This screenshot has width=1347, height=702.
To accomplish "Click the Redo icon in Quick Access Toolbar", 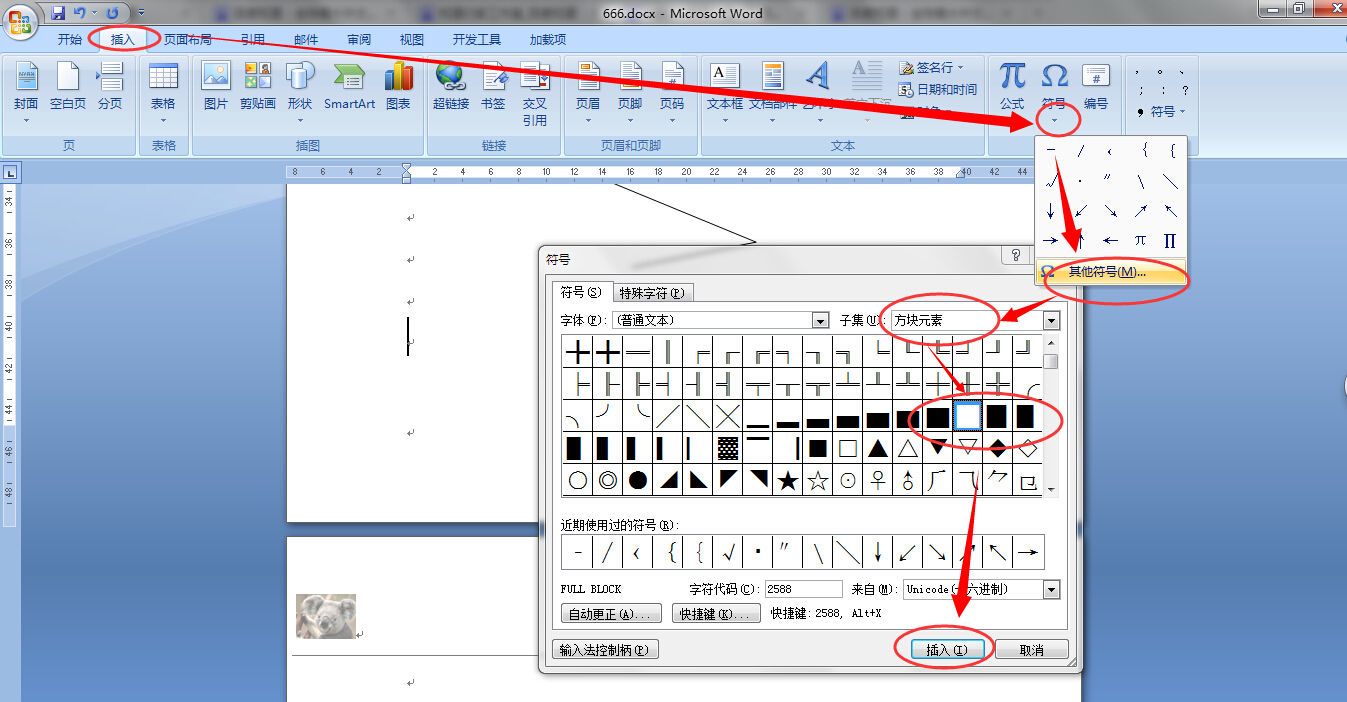I will point(112,13).
